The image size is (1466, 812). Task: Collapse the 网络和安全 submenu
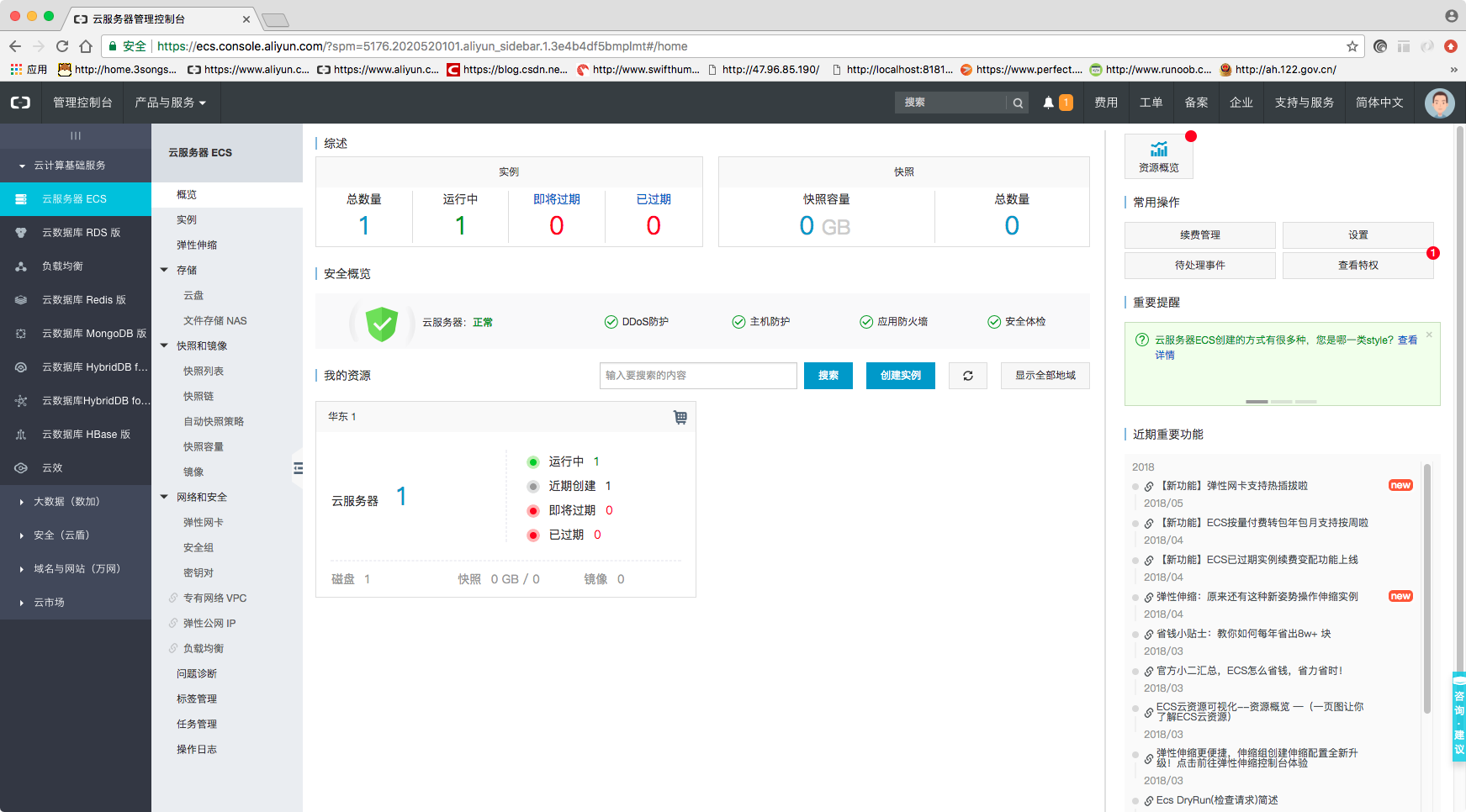pos(165,498)
